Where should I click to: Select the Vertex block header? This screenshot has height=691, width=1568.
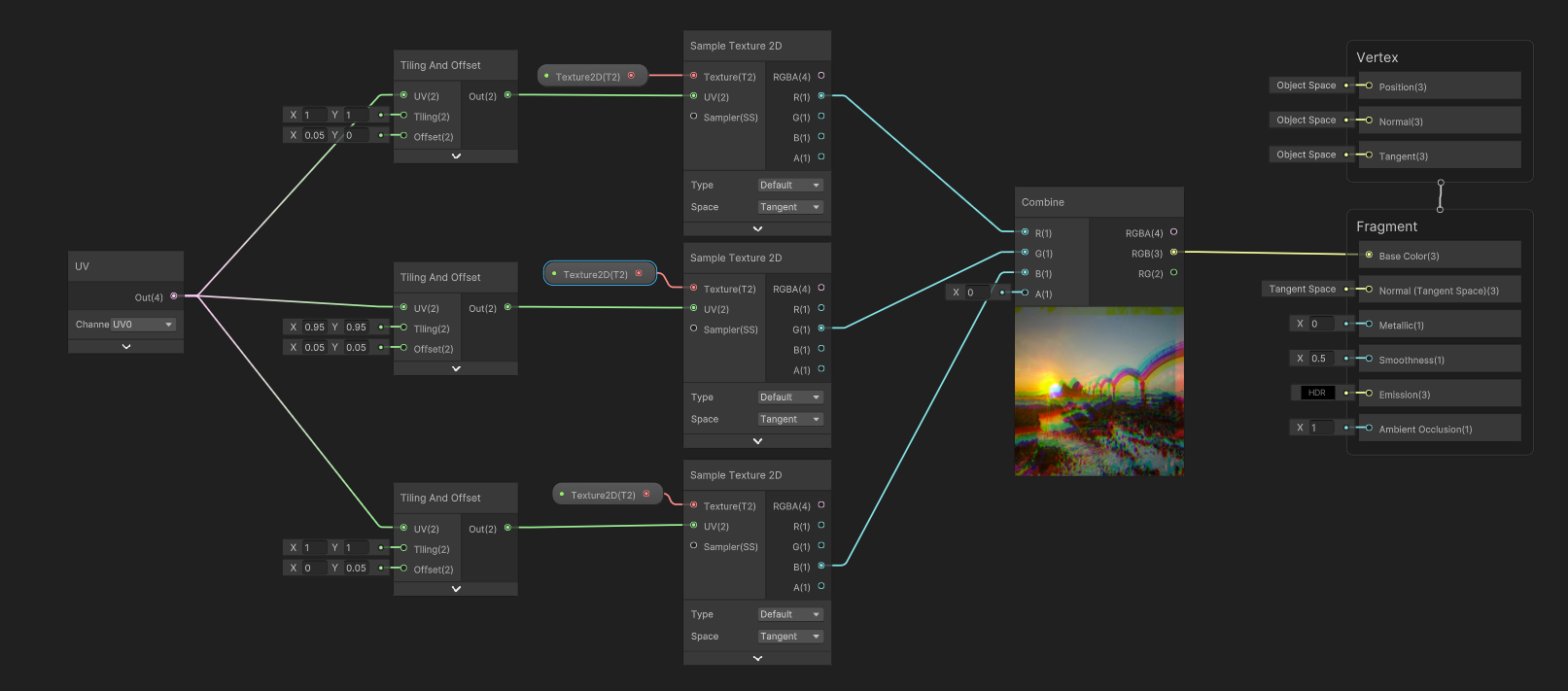click(1377, 57)
